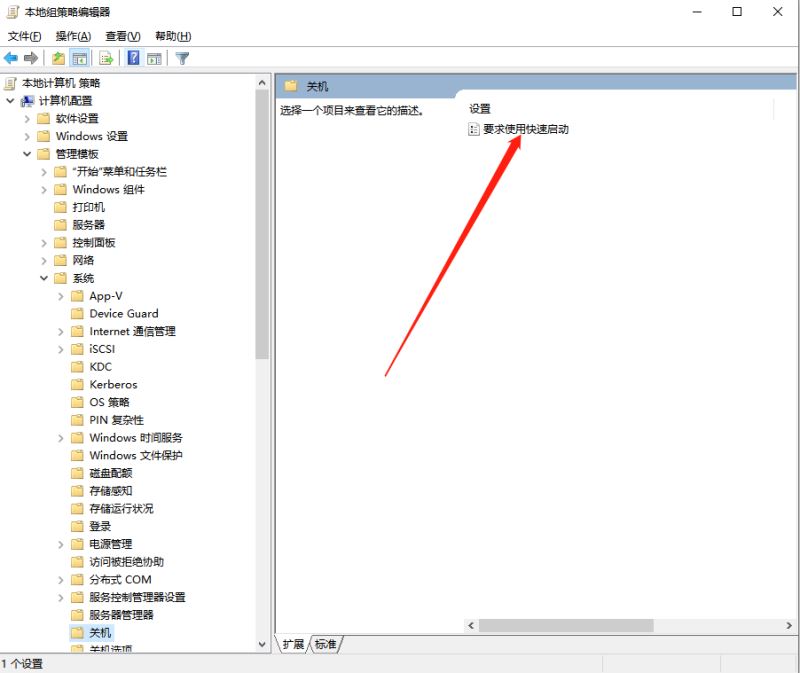The height and width of the screenshot is (673, 800).
Task: Expand the Windows 时间服务 node
Action: [x=61, y=438]
